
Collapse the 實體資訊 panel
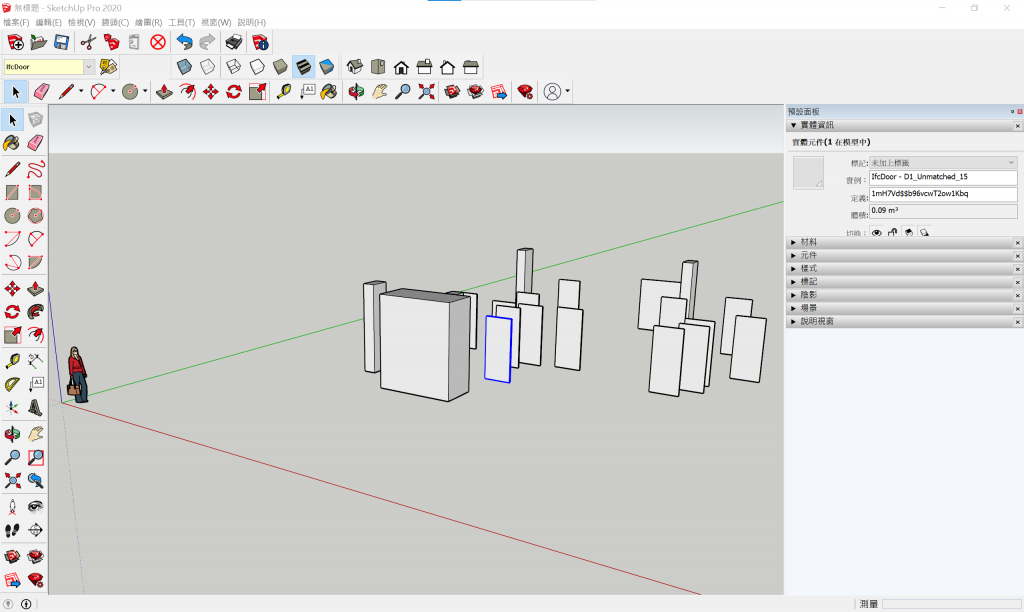(x=793, y=125)
